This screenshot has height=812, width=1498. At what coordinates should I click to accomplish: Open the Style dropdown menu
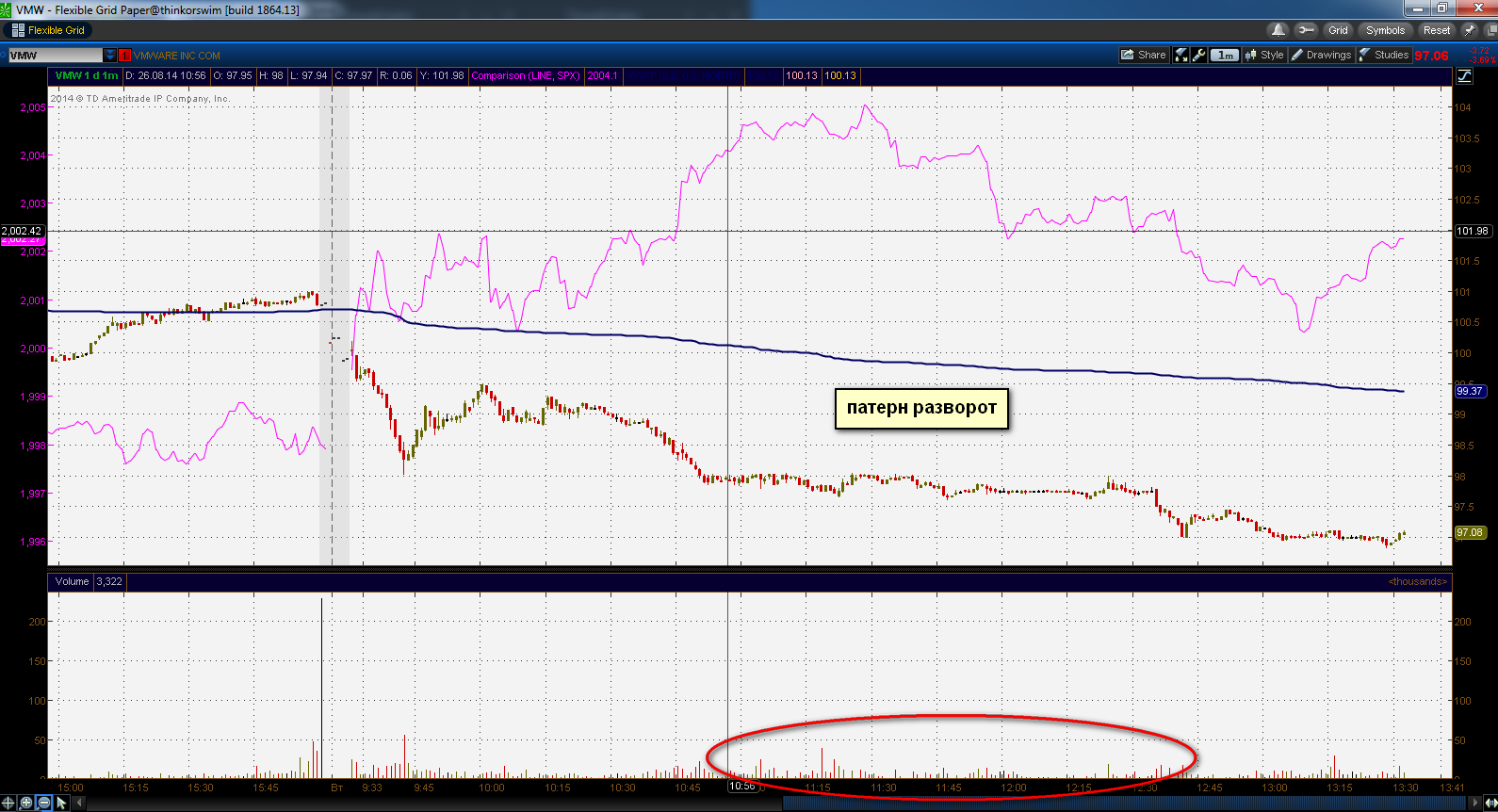(x=1264, y=55)
